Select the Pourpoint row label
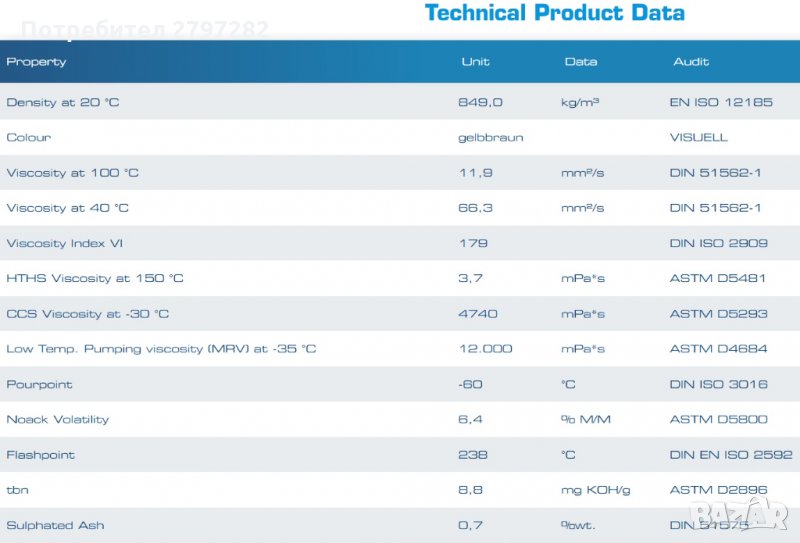 [39, 384]
